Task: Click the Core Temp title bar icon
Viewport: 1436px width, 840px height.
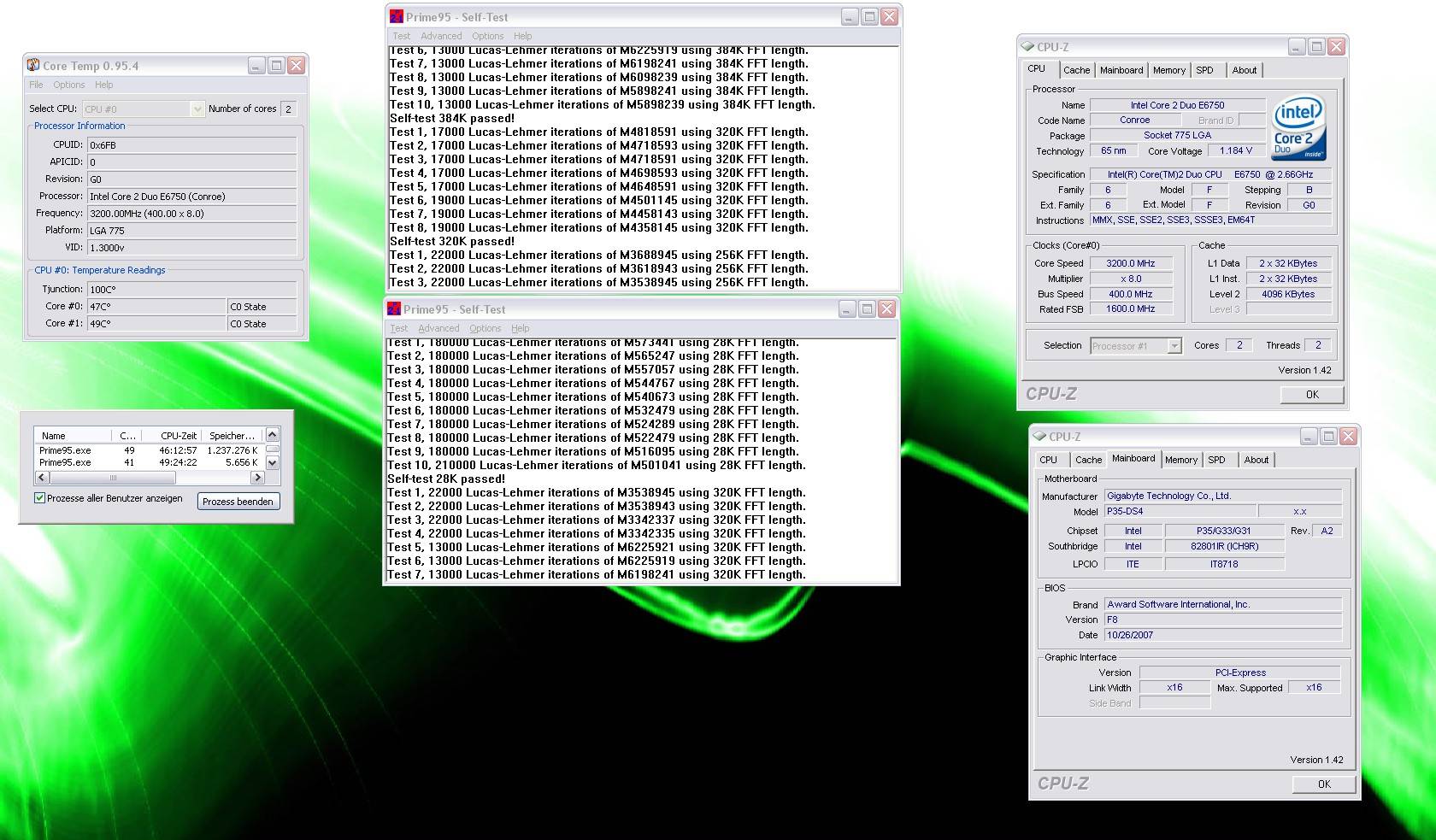Action: pos(33,65)
